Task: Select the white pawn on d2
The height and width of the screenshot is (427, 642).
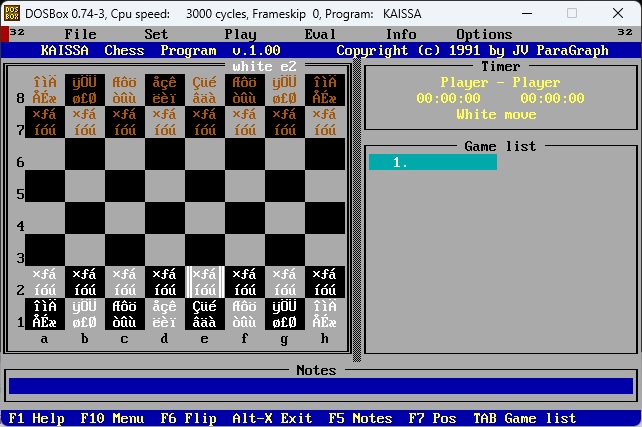Action: (165, 282)
